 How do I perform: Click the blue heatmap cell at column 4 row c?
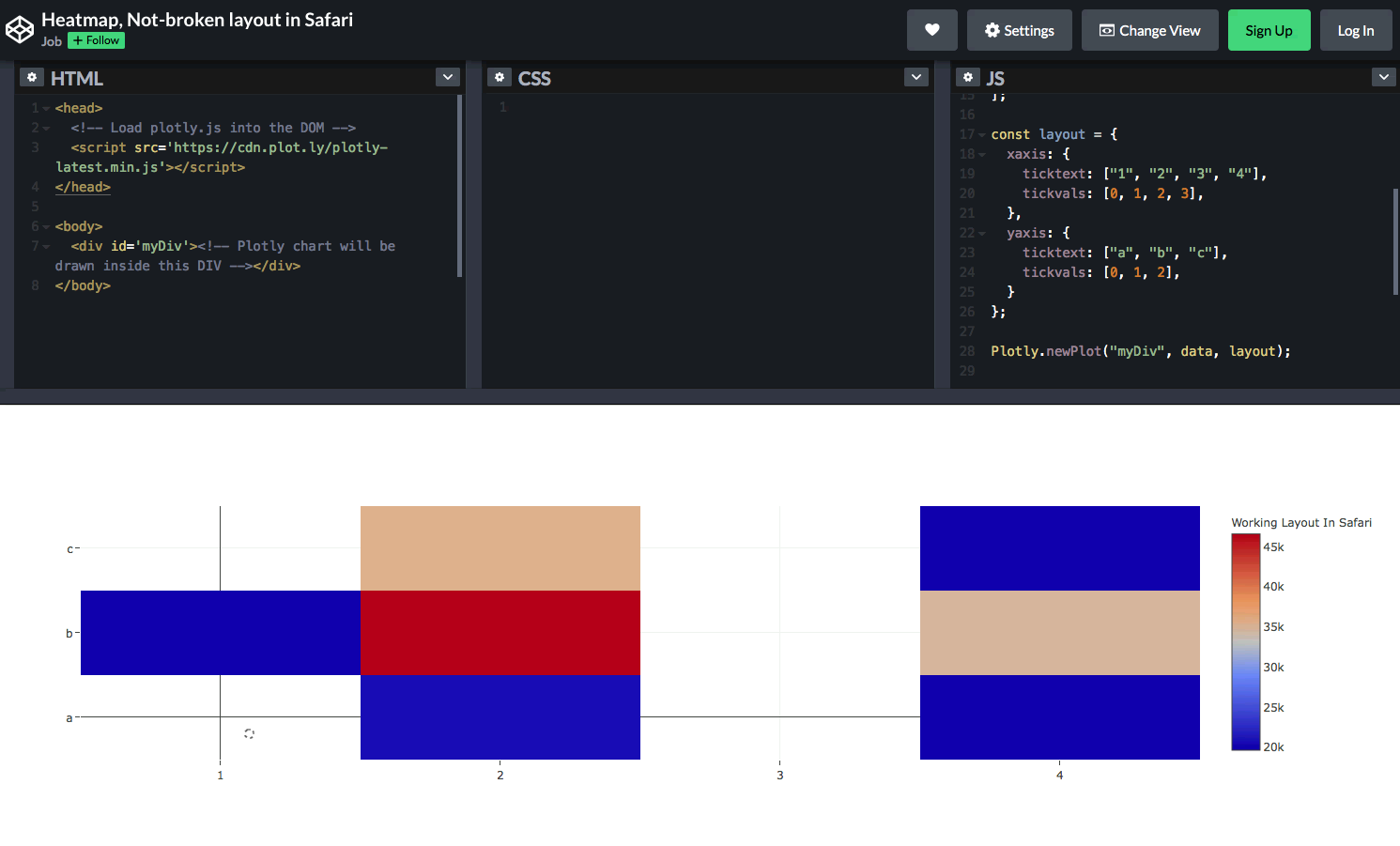pos(1060,548)
